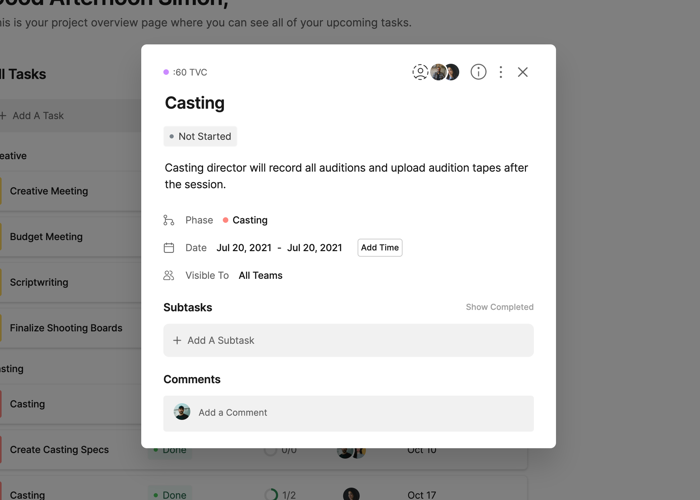Screen dimensions: 700x500
Task: Click the Visible To people icon
Action: click(169, 275)
